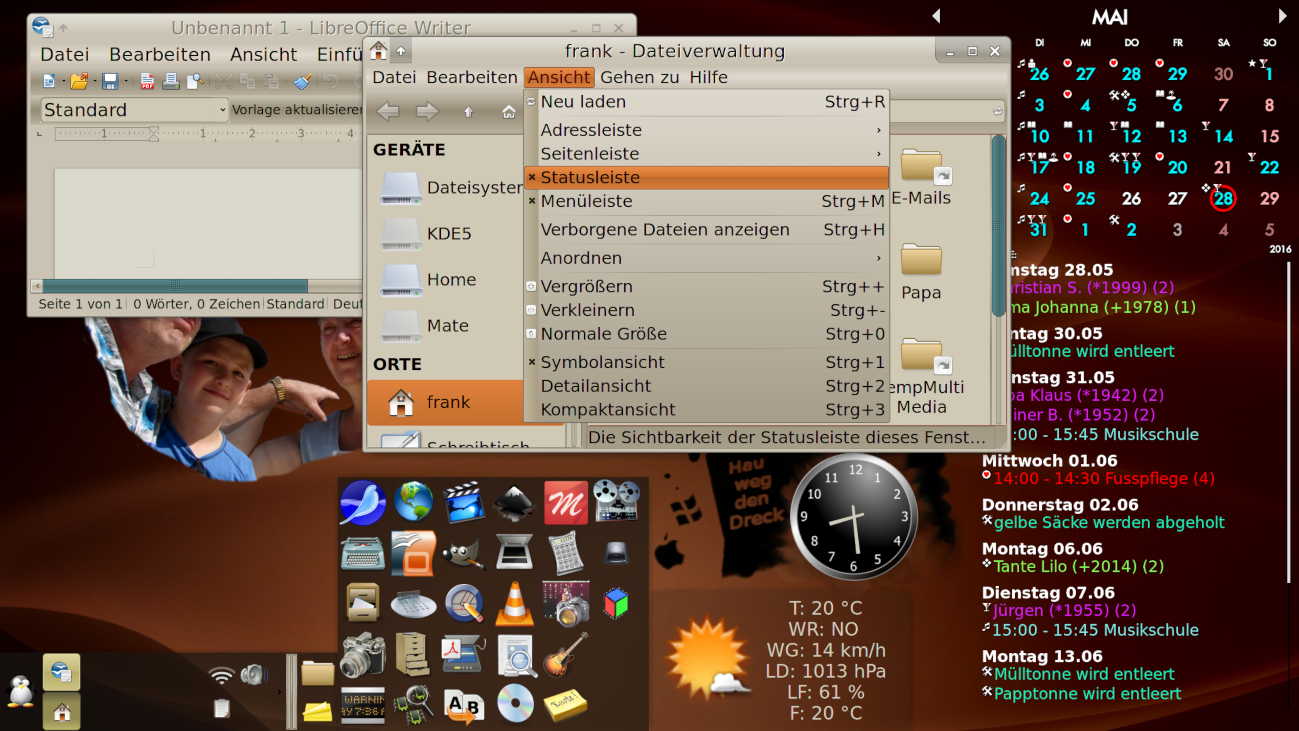Open the guitar music application icon
The width and height of the screenshot is (1299, 731).
[566, 654]
